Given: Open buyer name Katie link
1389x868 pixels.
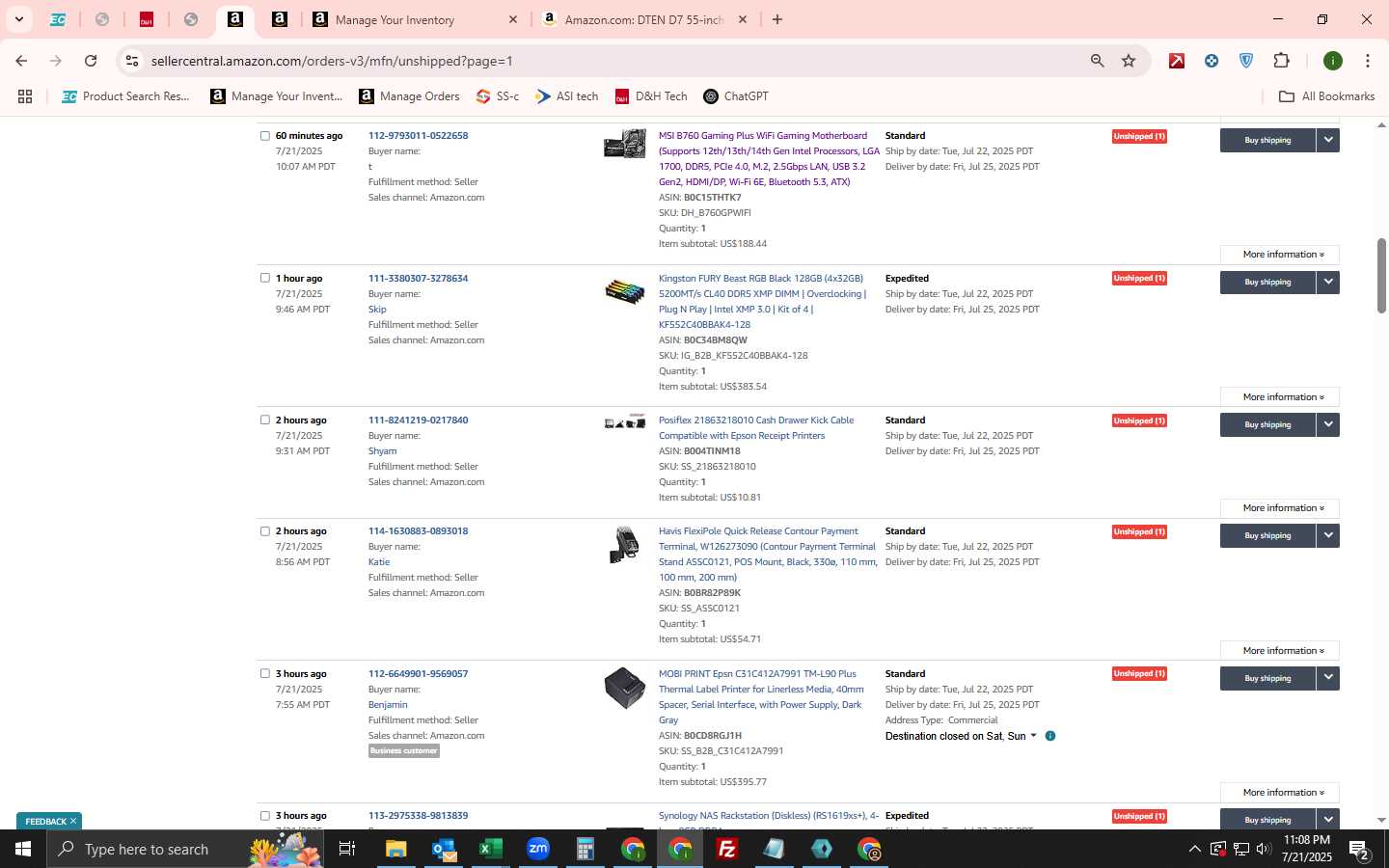Looking at the screenshot, I should (379, 561).
